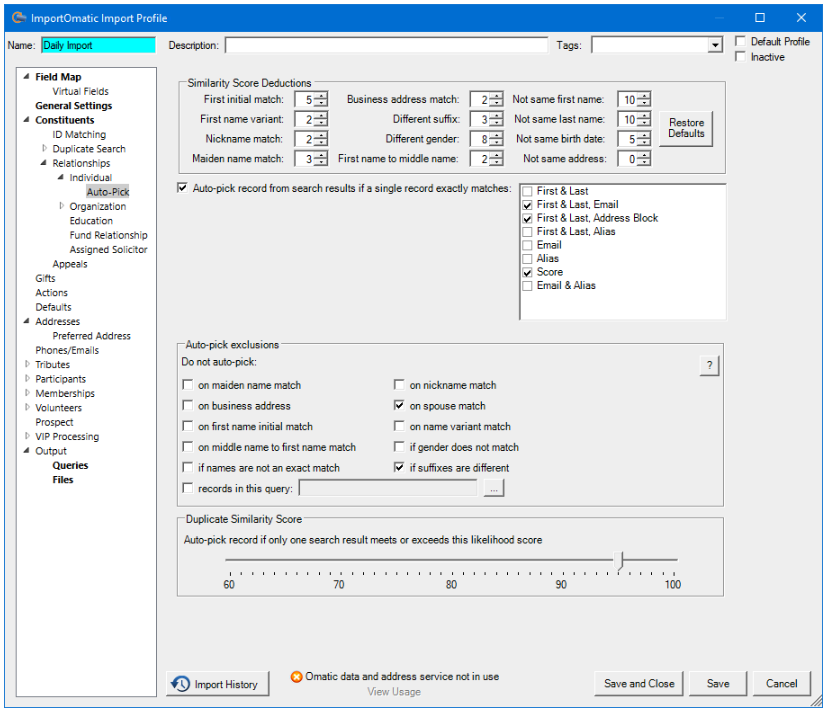Close the Import Profile window
828x713 pixels.
[x=801, y=17]
